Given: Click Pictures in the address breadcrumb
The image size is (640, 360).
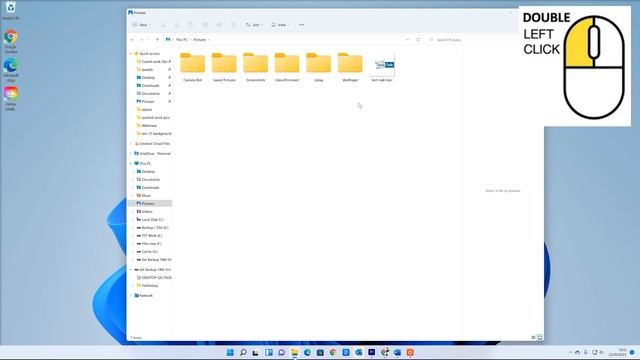Looking at the screenshot, I should tap(200, 40).
